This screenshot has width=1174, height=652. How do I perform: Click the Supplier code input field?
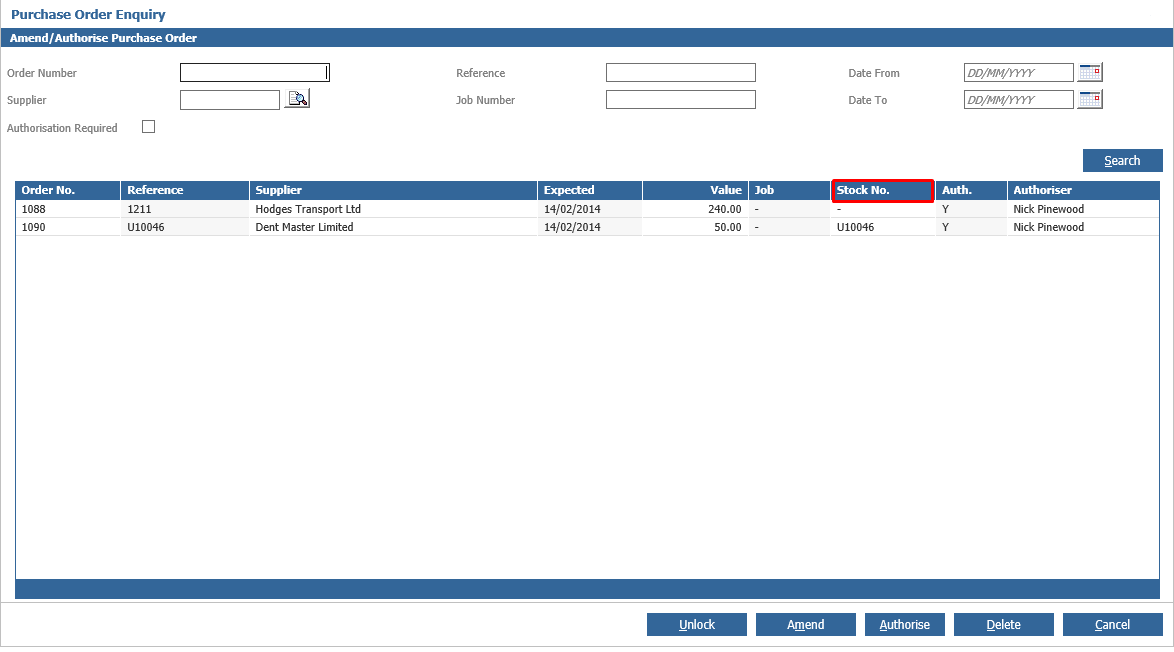pos(230,100)
